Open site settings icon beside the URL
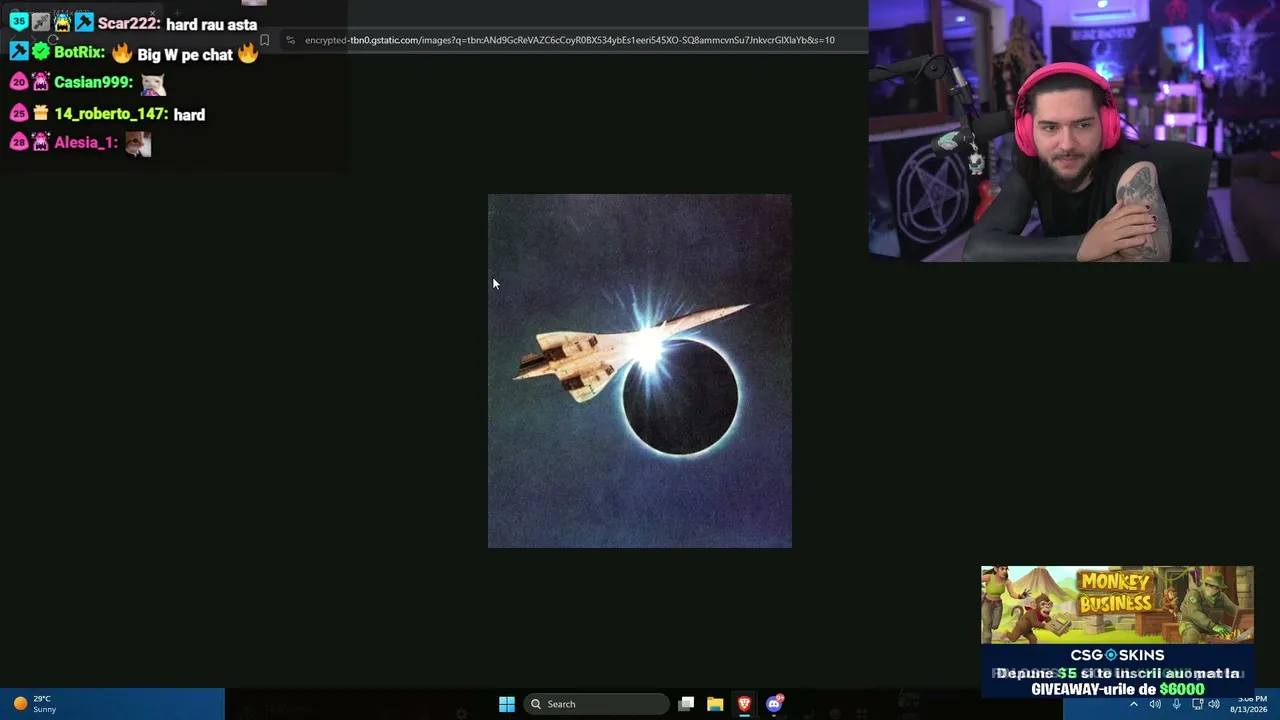1280x720 pixels. tap(290, 40)
